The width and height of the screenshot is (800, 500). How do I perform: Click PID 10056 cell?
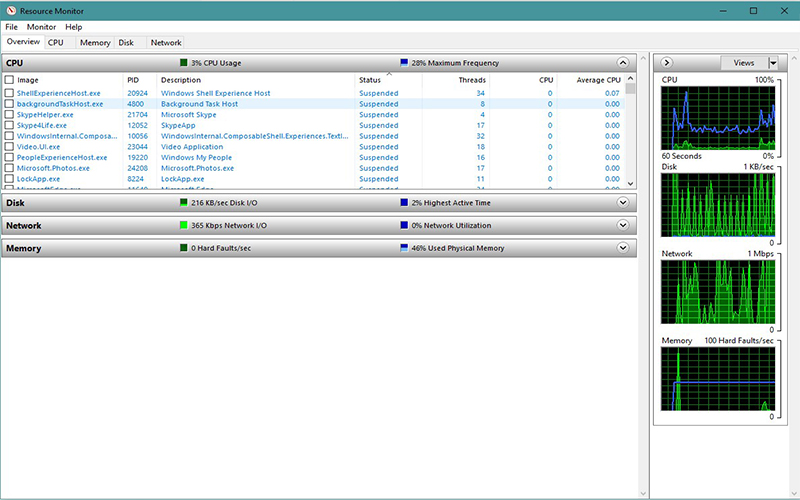137,136
